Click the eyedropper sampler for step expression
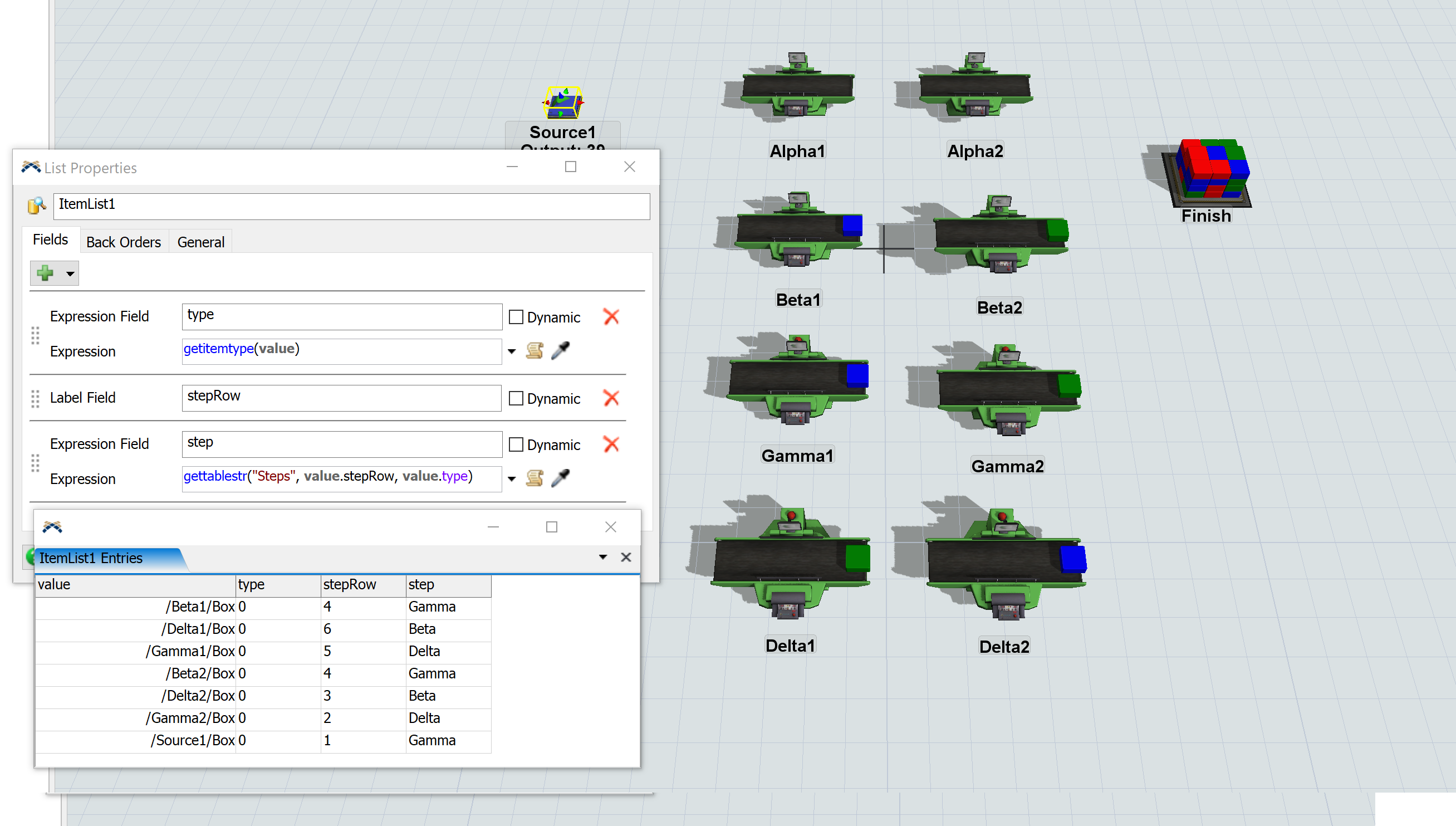 (x=560, y=478)
